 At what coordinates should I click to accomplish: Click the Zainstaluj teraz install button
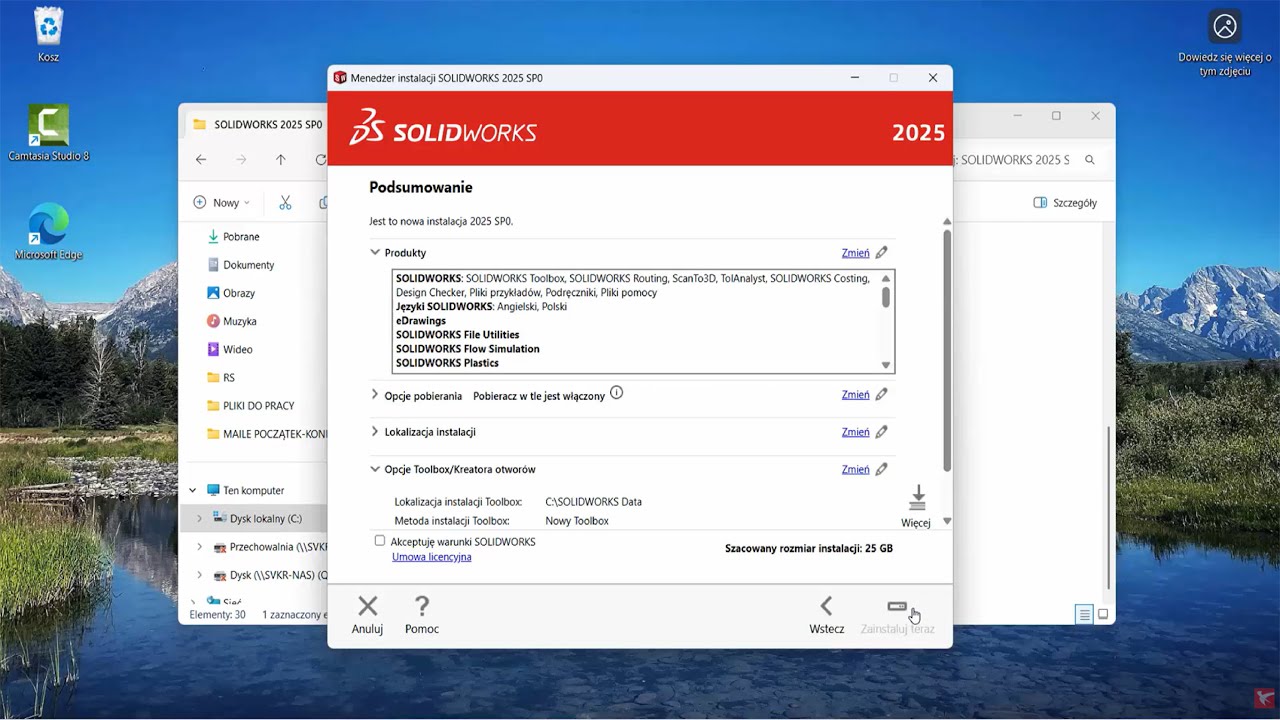(x=897, y=615)
